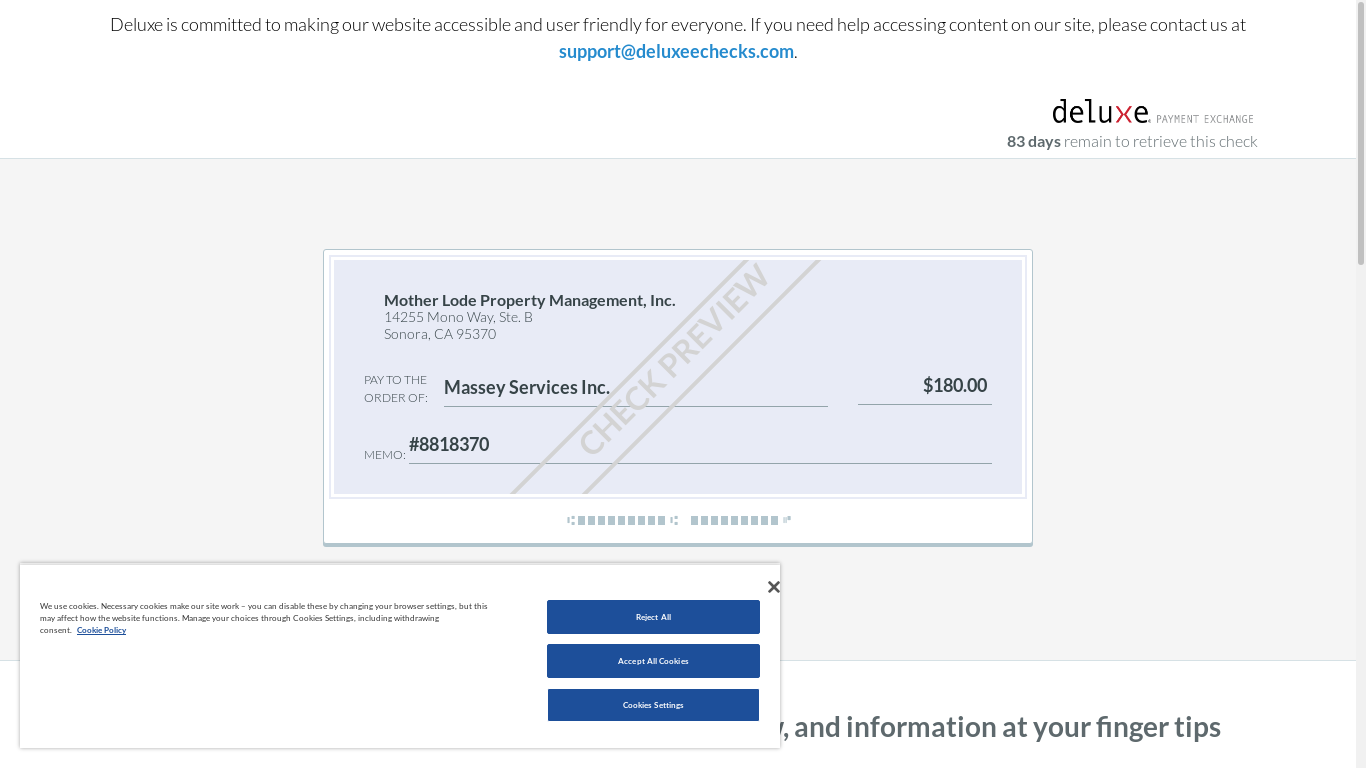Viewport: 1366px width, 768px height.
Task: Click address line 14255 Mono Way, Ste. B
Action: [x=458, y=317]
